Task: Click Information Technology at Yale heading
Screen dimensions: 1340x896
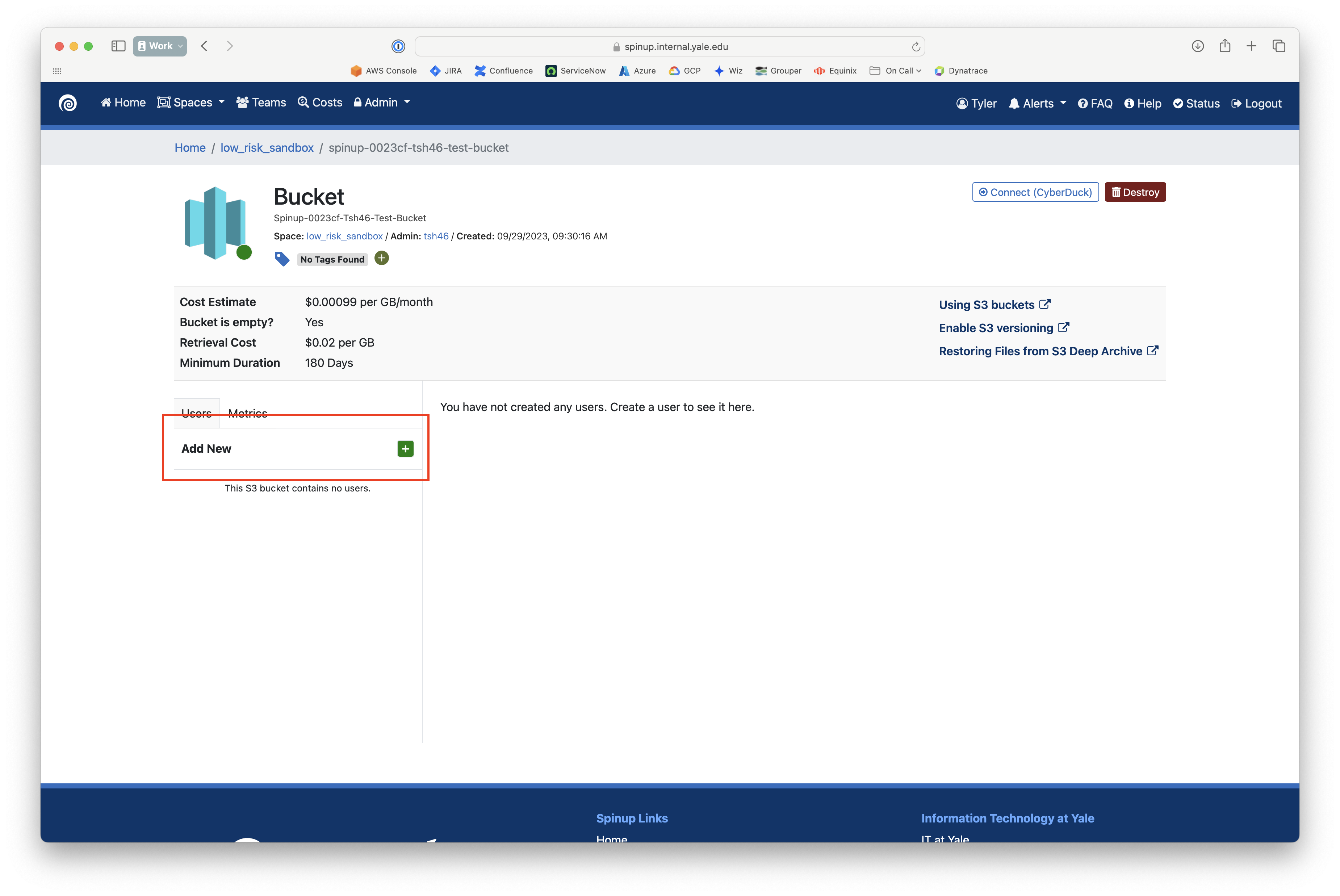Action: click(x=1008, y=818)
